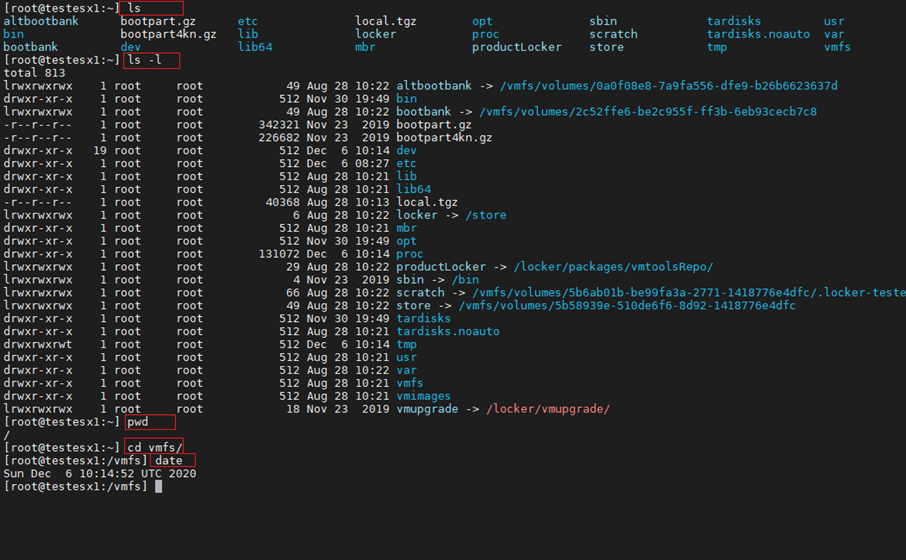Place cursor at the terminal prompt block
The image size is (906, 560).
coord(158,487)
